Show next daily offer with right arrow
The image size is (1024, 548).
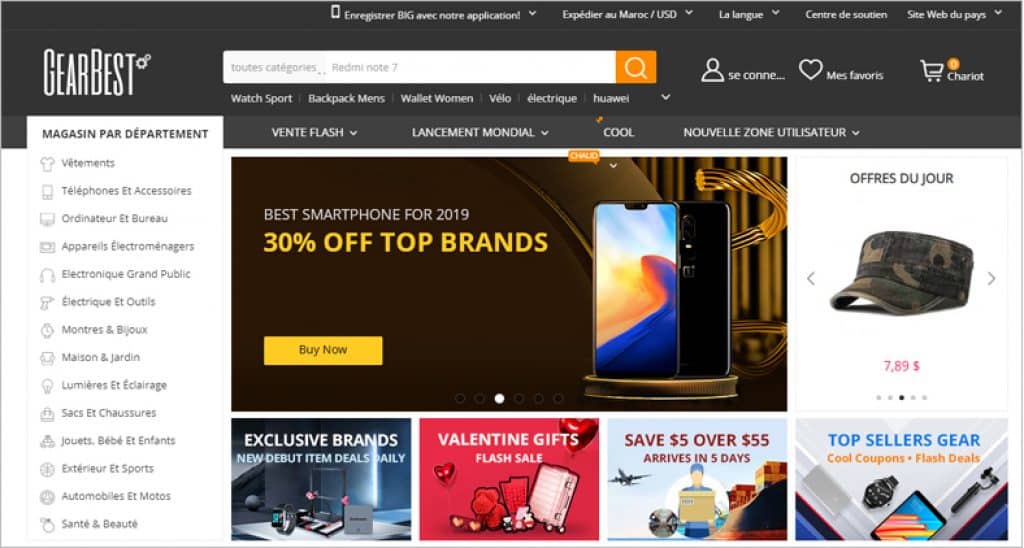[991, 279]
